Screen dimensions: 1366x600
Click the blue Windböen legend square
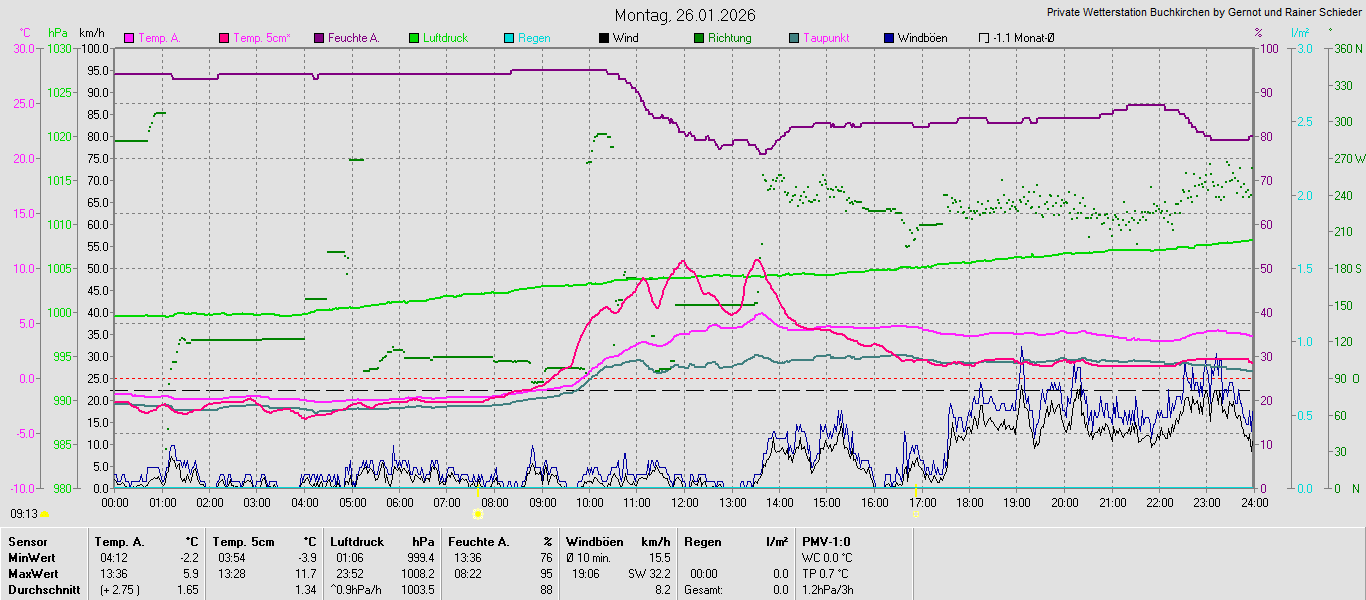889,38
